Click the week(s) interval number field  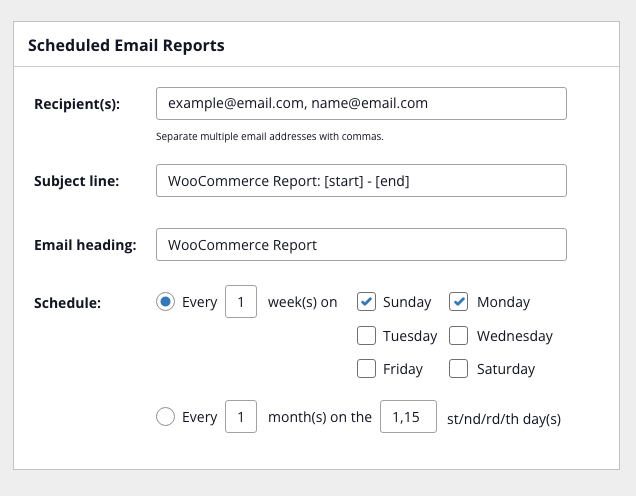(x=241, y=302)
